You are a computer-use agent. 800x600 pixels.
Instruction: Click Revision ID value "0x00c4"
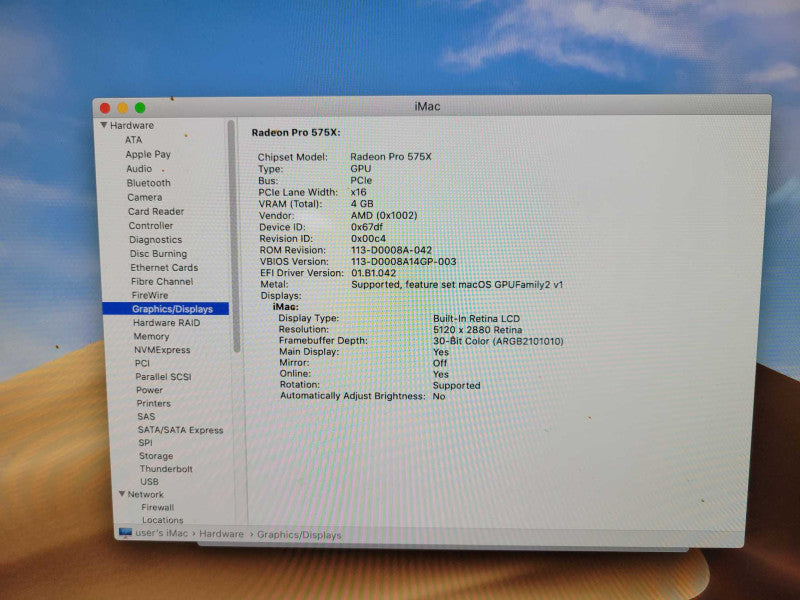[368, 238]
